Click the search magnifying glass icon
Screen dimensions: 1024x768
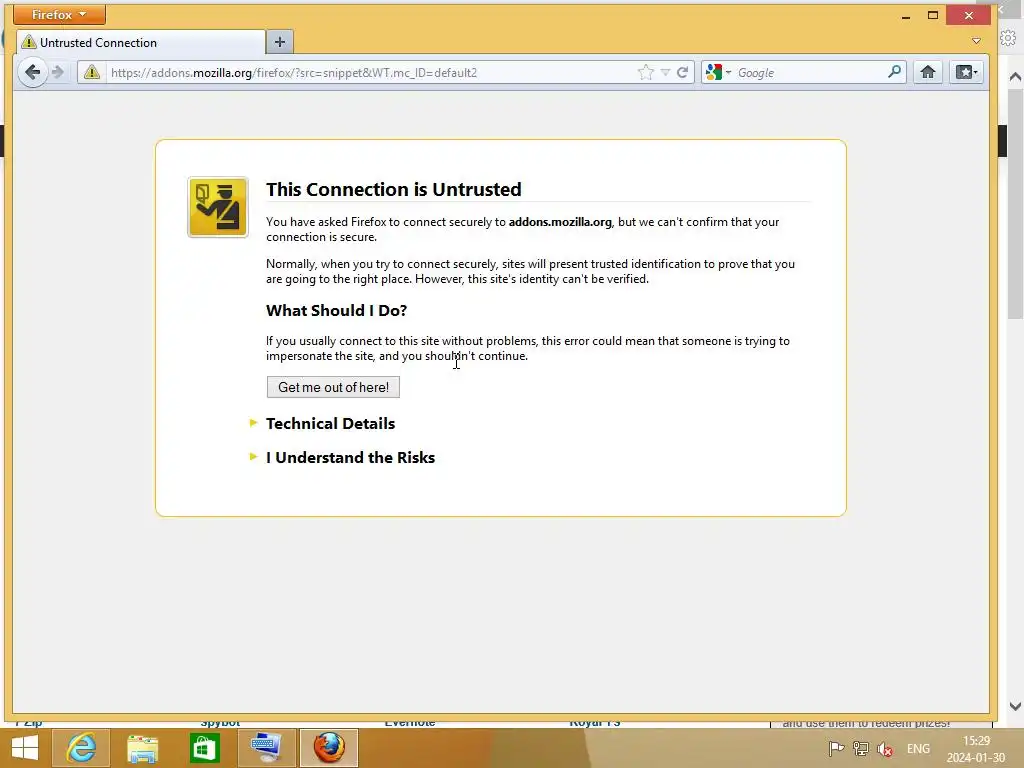pos(895,72)
